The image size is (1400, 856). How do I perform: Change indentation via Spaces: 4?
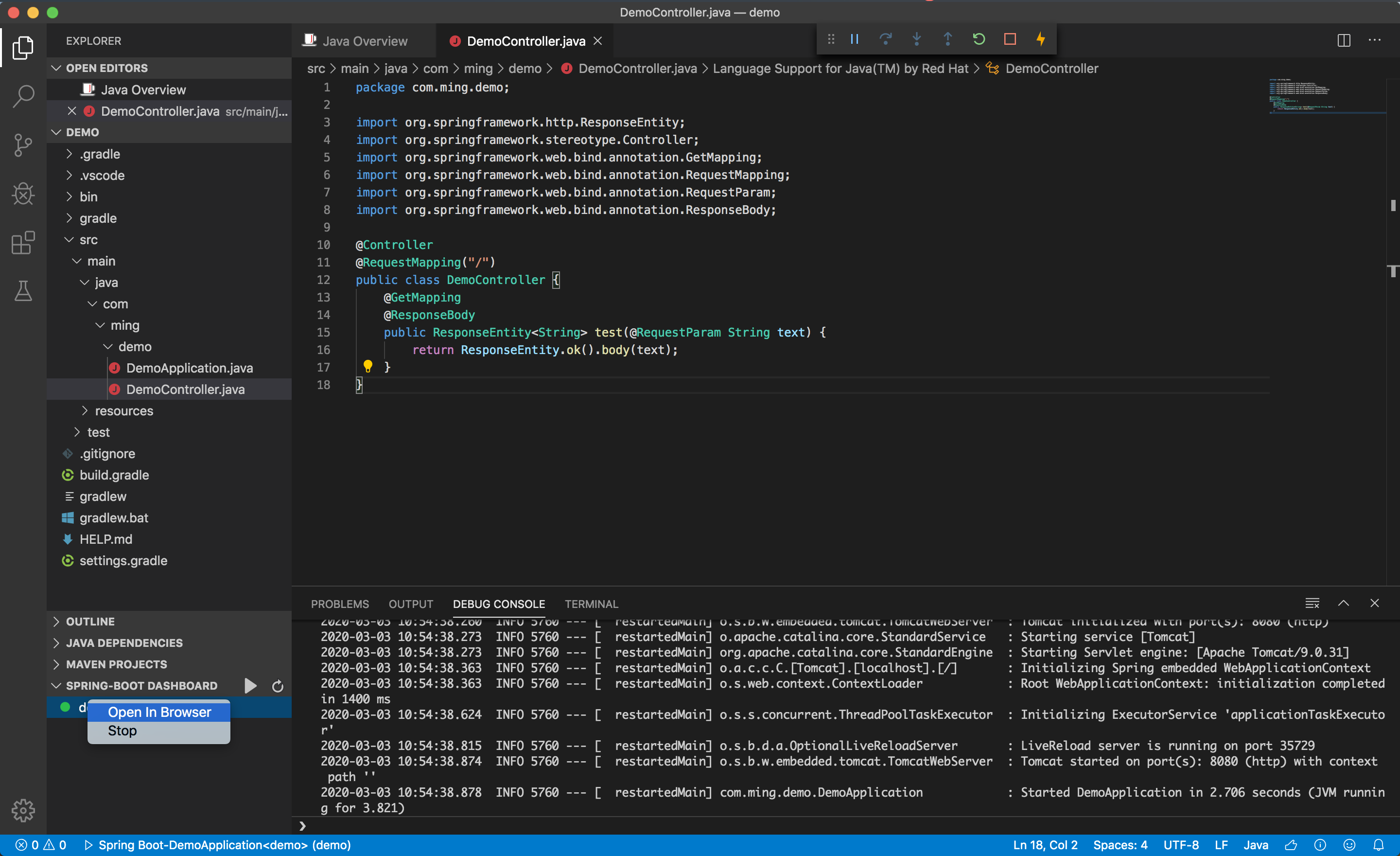[x=1120, y=845]
